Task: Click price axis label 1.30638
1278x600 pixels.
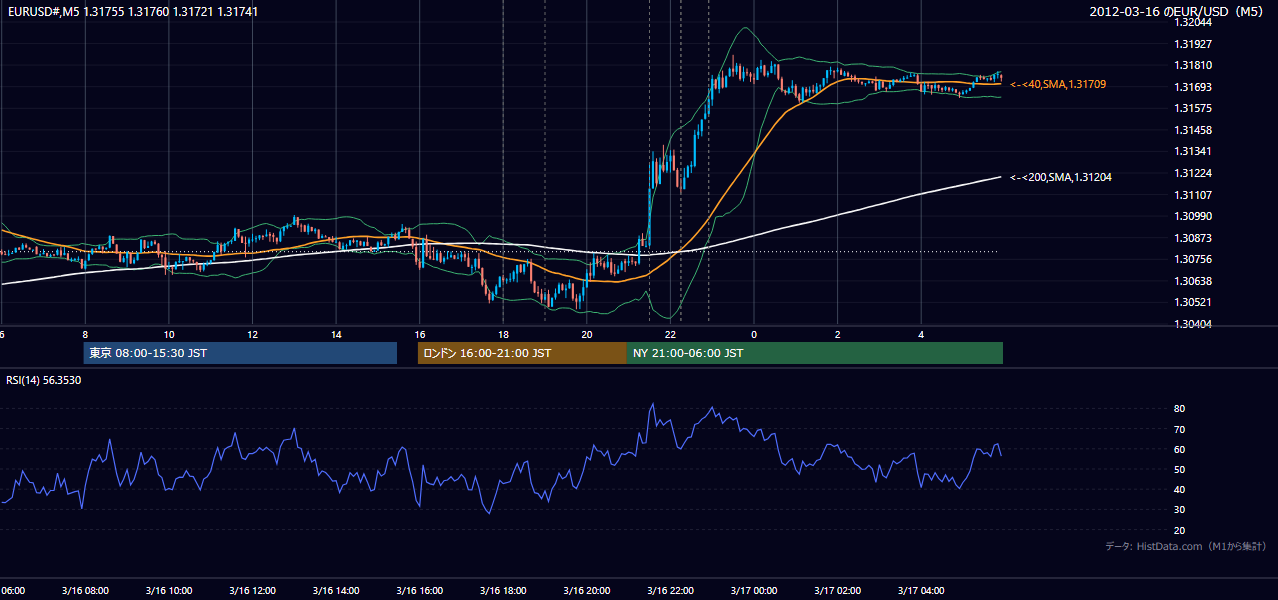Action: pos(1193,281)
